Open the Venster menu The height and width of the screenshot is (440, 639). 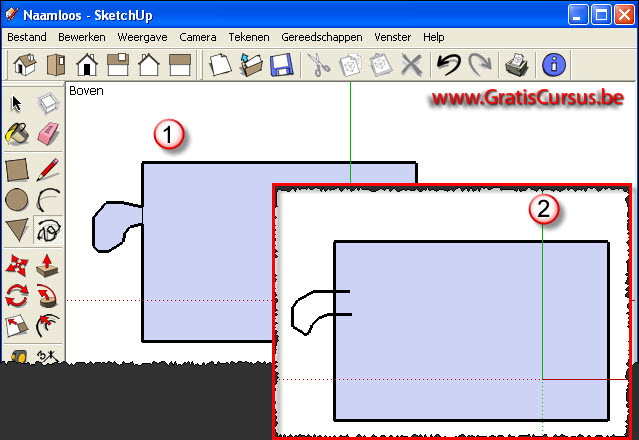click(x=392, y=37)
